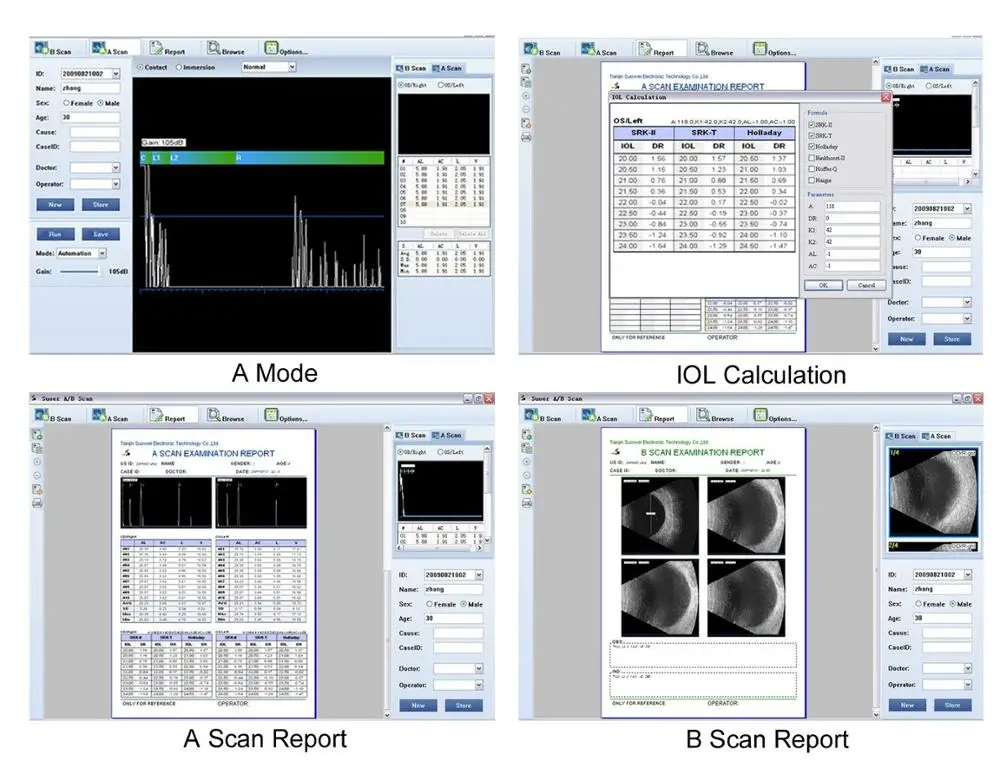Screen dimensions: 1000x781
Task: Click zoom-in icon in A Scan Report sidebar
Action: coord(37,463)
